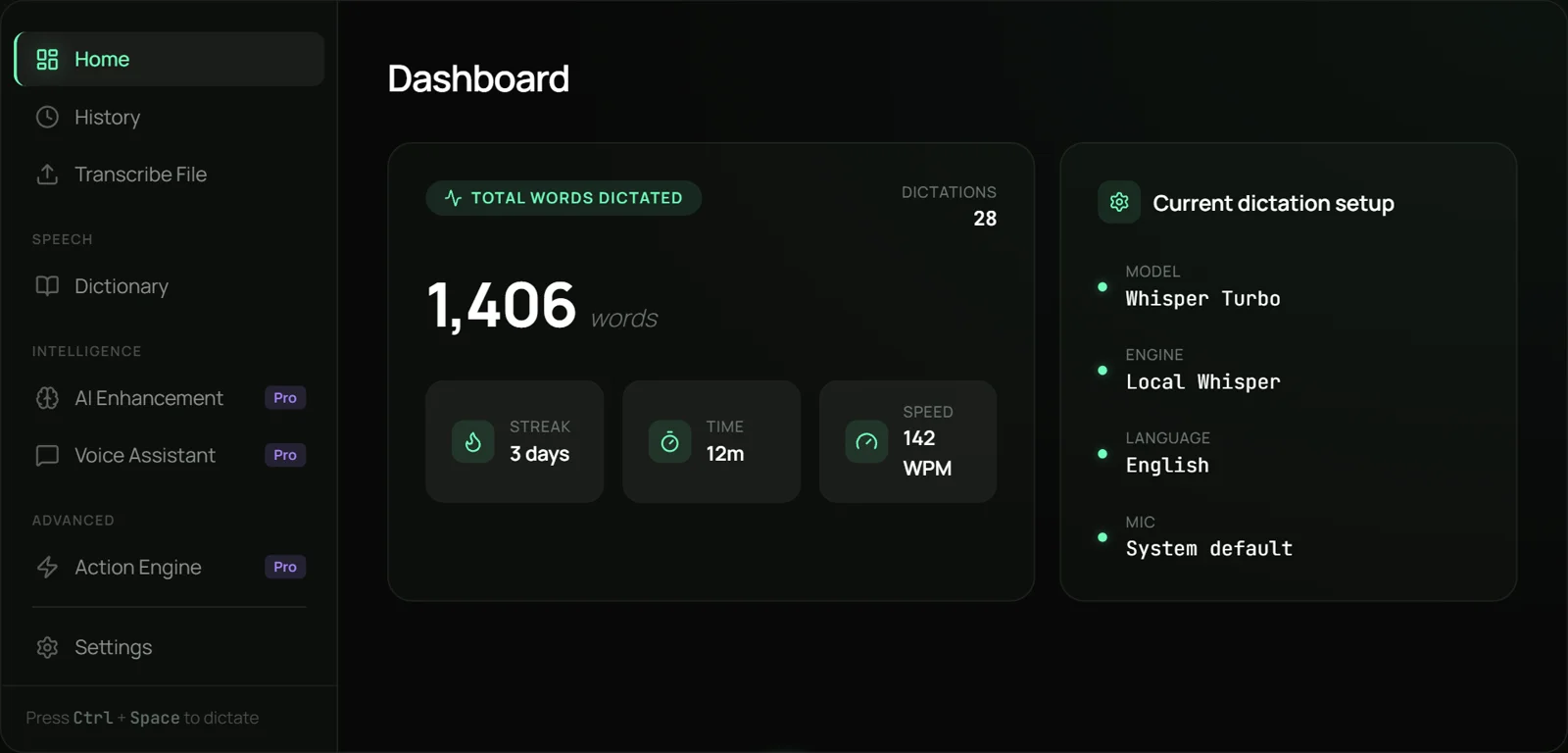Click the green dot beside MODEL
The height and width of the screenshot is (753, 1568).
tap(1102, 287)
